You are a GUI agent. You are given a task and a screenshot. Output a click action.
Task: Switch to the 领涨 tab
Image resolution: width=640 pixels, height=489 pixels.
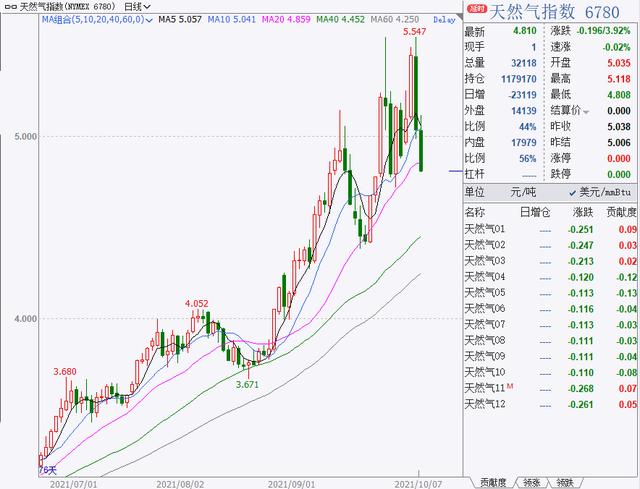[x=531, y=483]
